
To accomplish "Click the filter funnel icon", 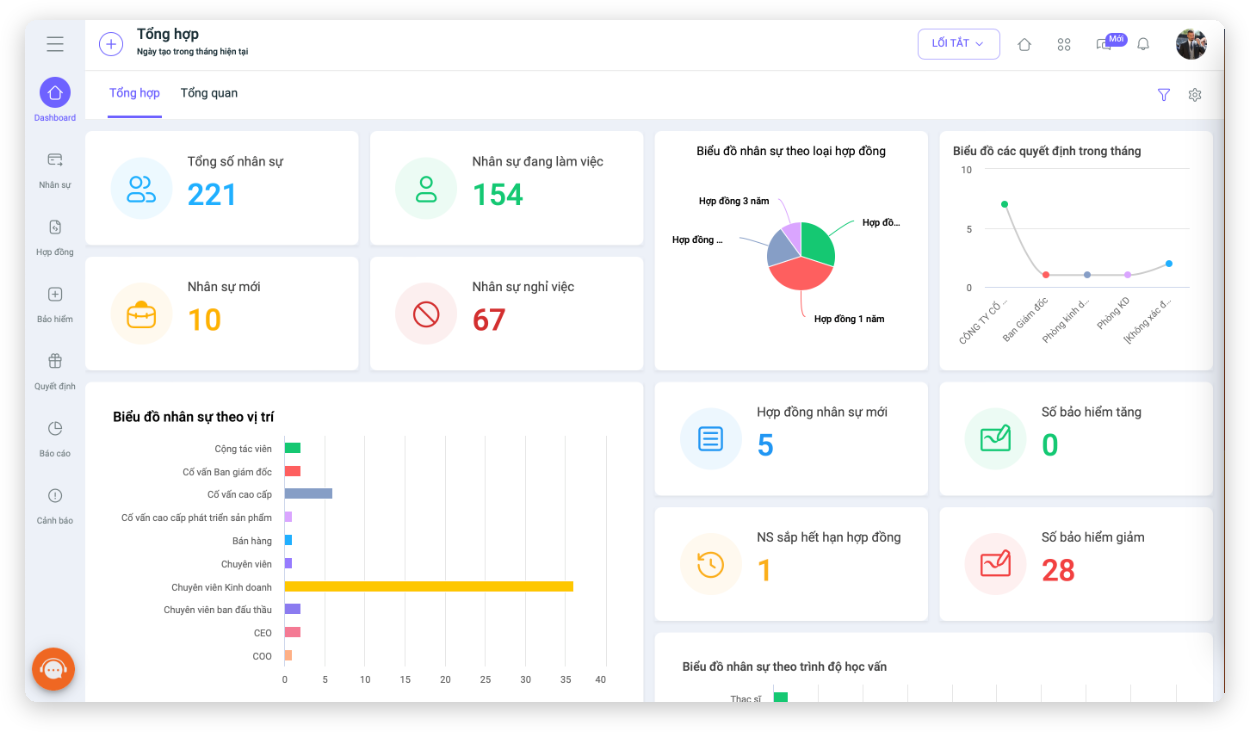I will coord(1164,95).
